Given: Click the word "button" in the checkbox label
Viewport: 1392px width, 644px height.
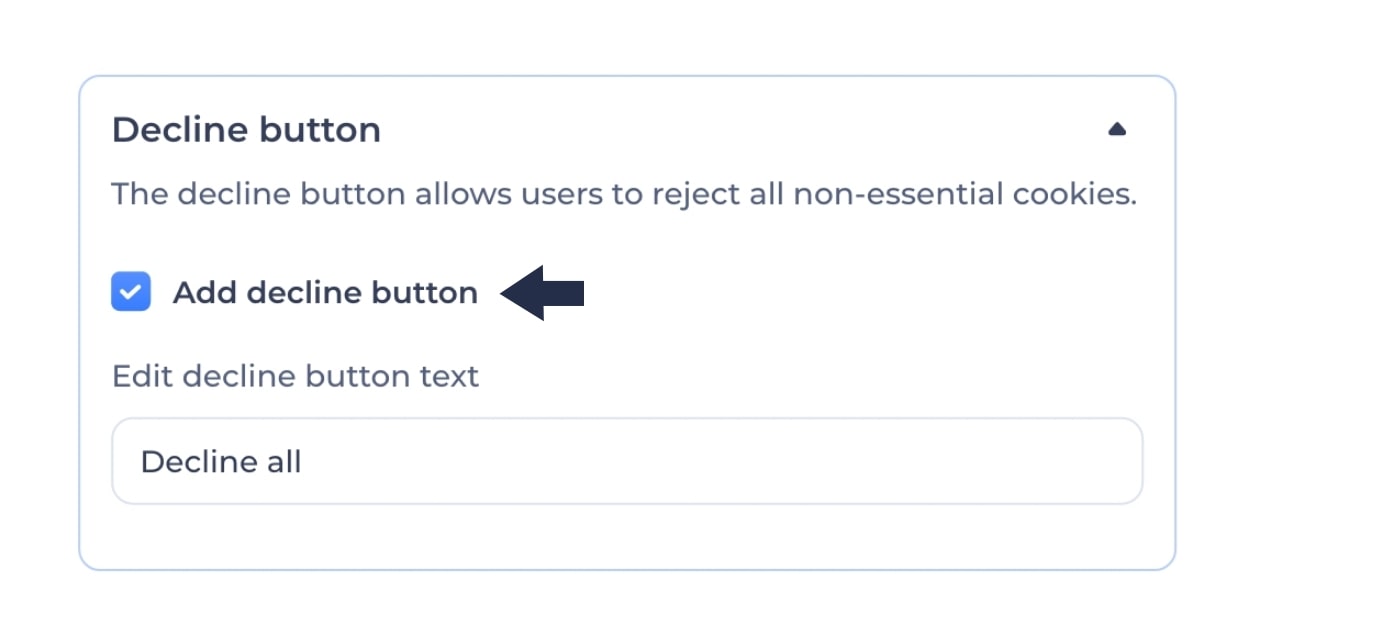Looking at the screenshot, I should (x=424, y=292).
